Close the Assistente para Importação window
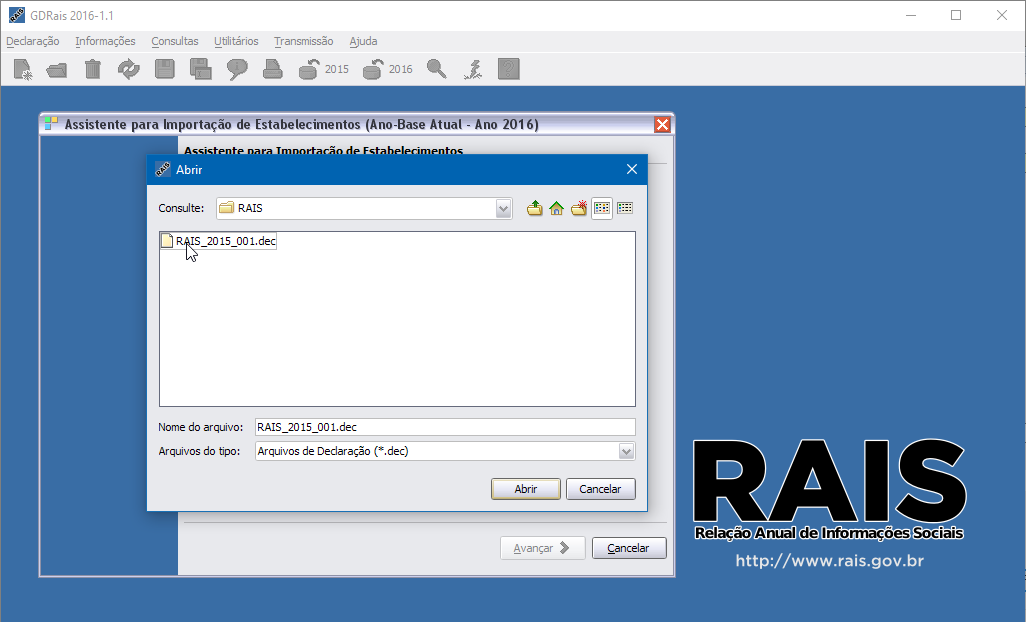 (662, 124)
